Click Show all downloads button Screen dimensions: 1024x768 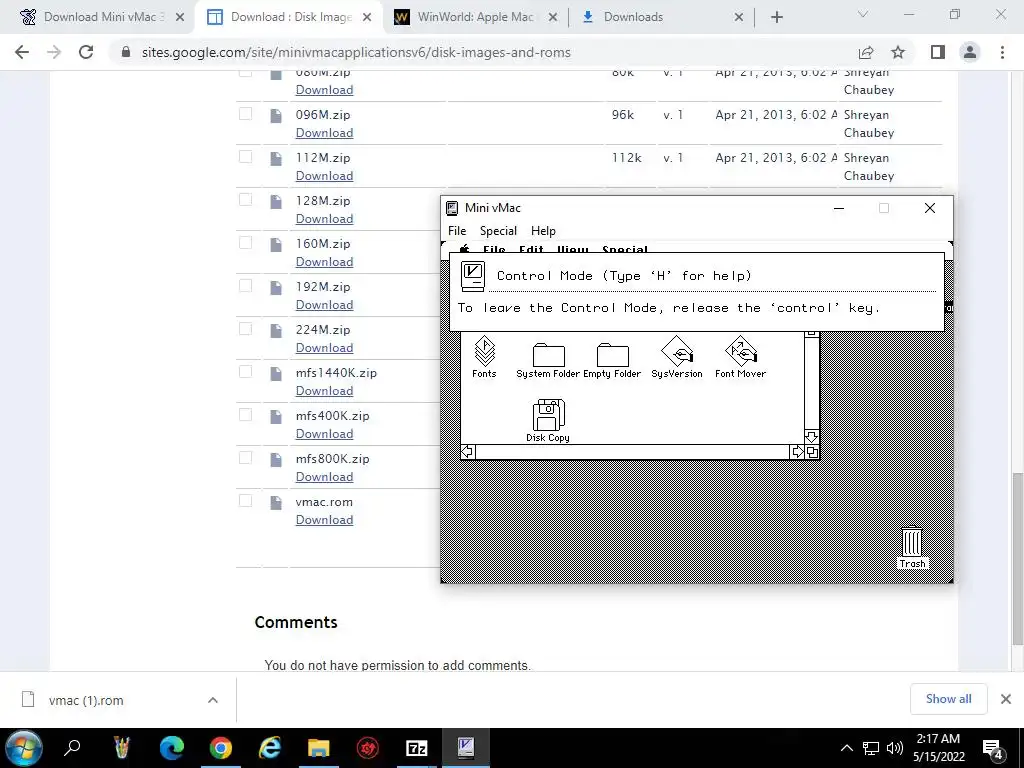[948, 699]
